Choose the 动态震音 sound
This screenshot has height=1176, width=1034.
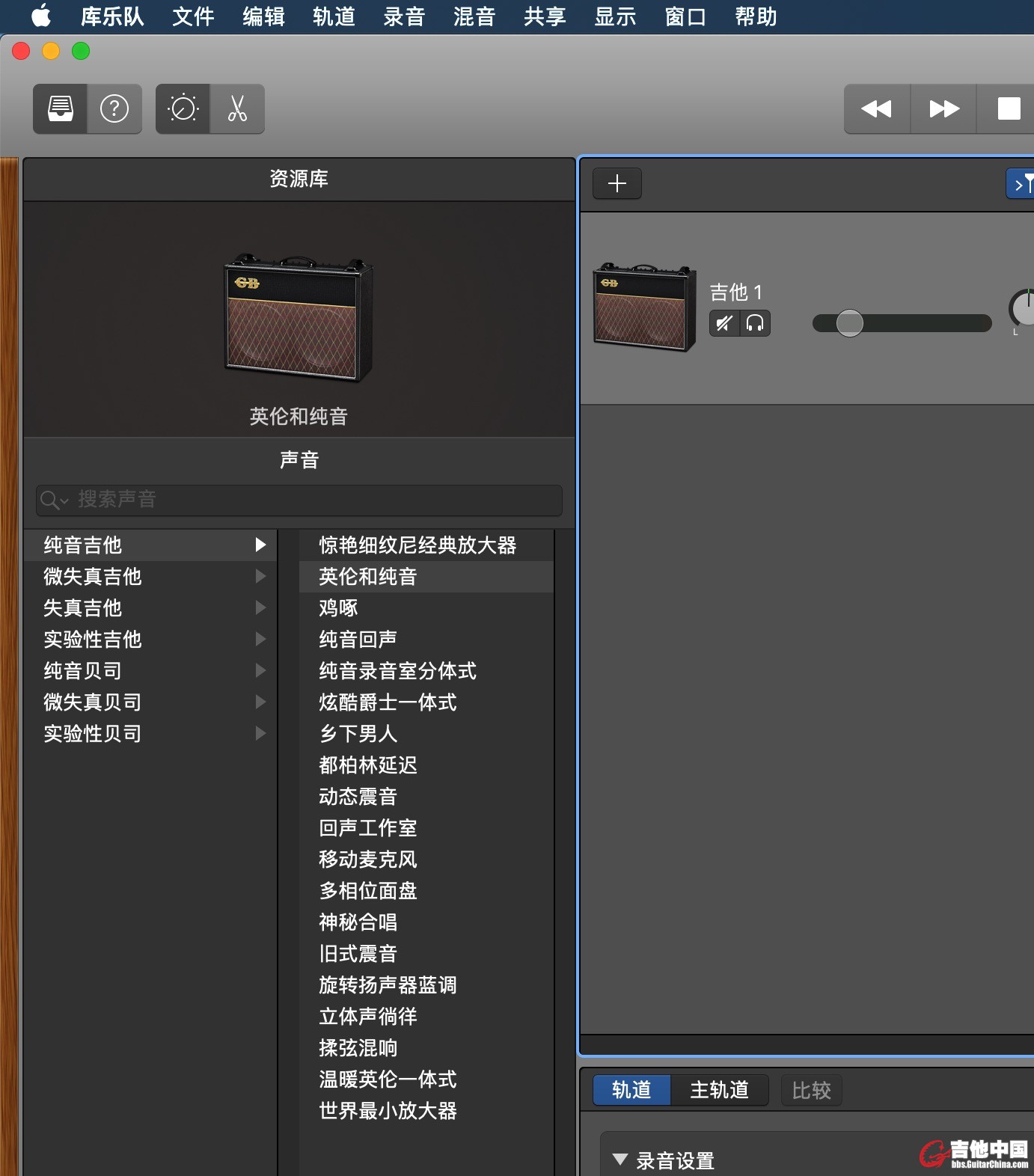[x=426, y=796]
